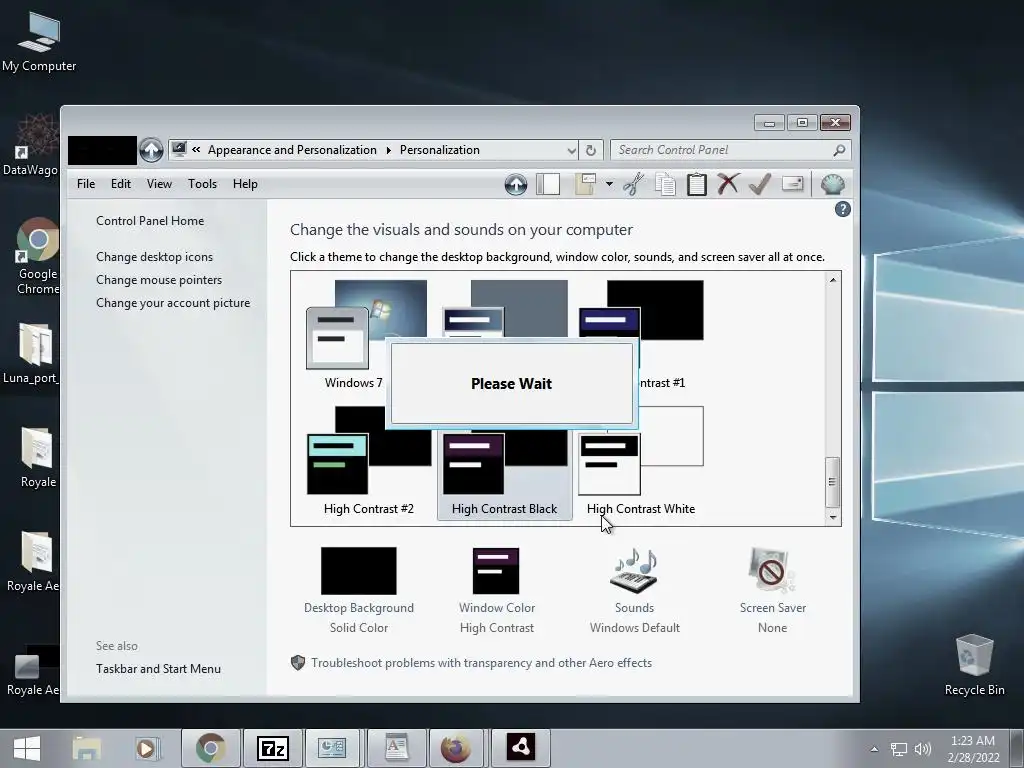The image size is (1024, 768).
Task: Click the Delete red X icon
Action: pyautogui.click(x=728, y=184)
